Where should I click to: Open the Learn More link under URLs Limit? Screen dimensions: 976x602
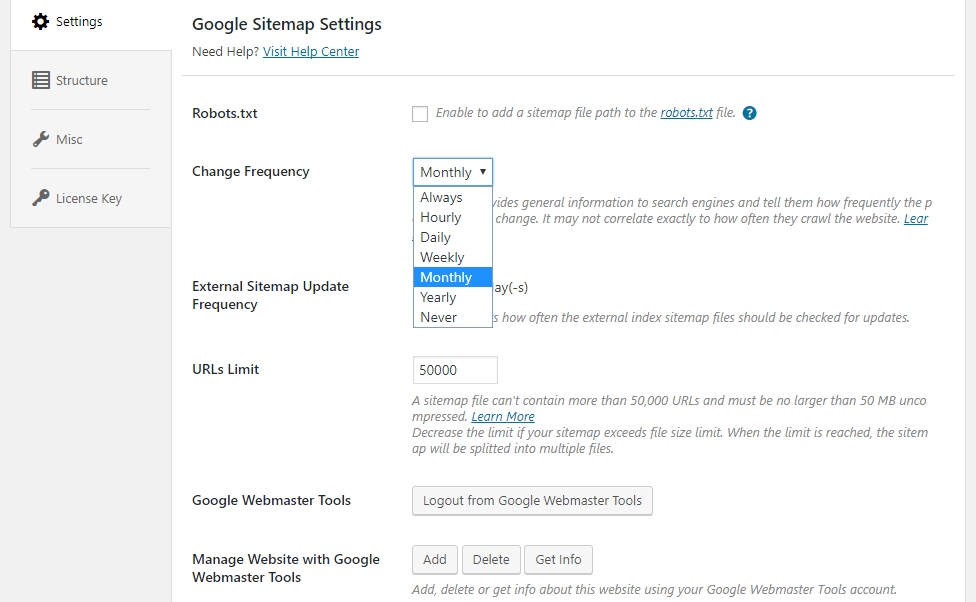(x=502, y=416)
